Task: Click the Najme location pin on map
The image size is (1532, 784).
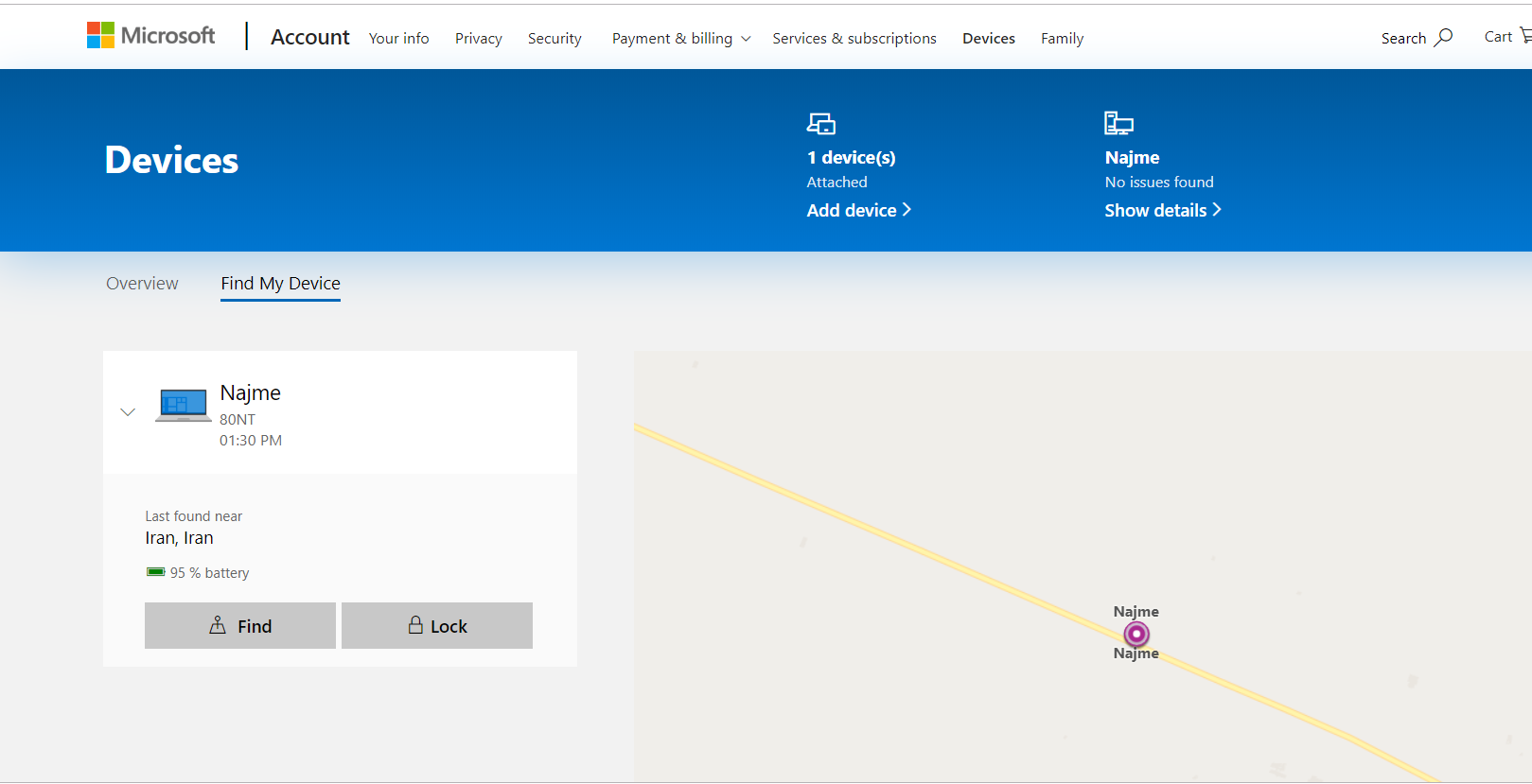Action: (1136, 634)
